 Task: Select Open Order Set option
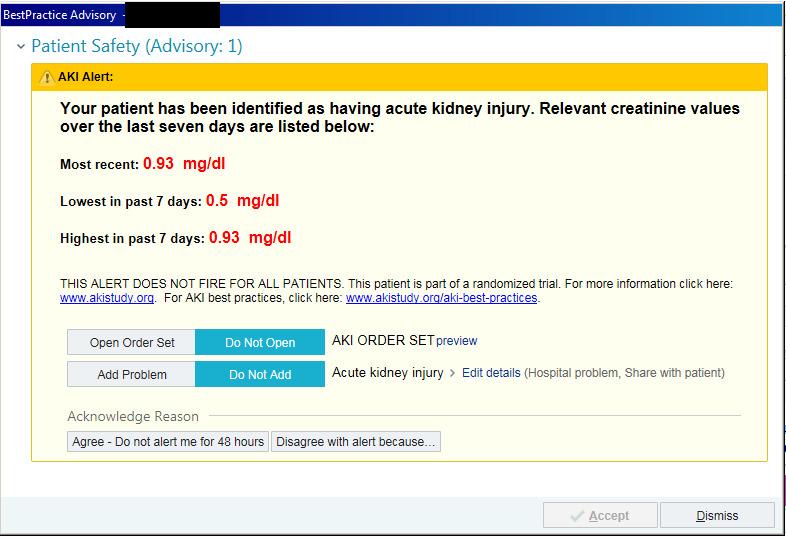click(131, 342)
